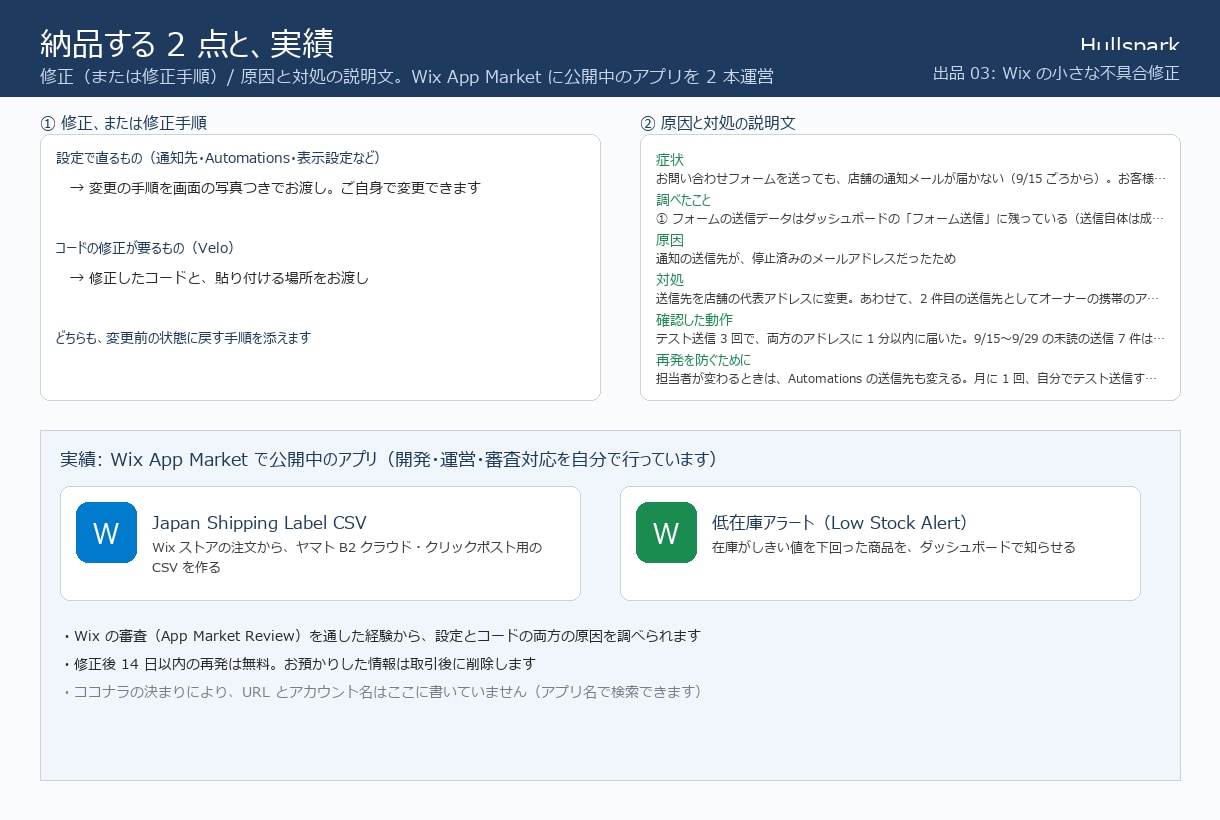Screen dimensions: 1220x820
Task: Click the 出品 03: Wix の小さな不具合修正 label
Action: [1056, 73]
